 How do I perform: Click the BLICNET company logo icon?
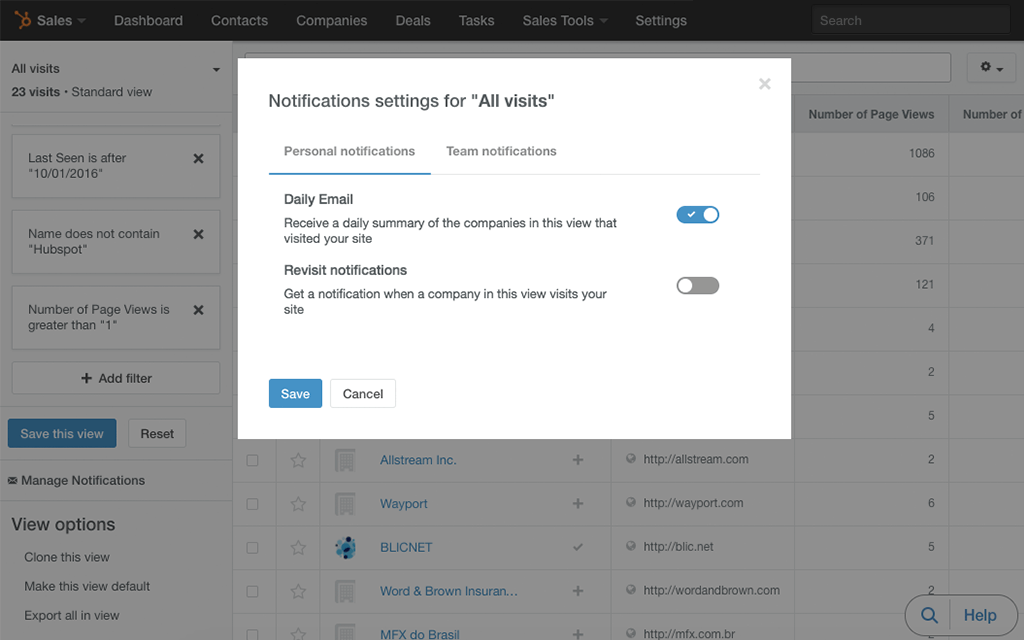coord(345,548)
